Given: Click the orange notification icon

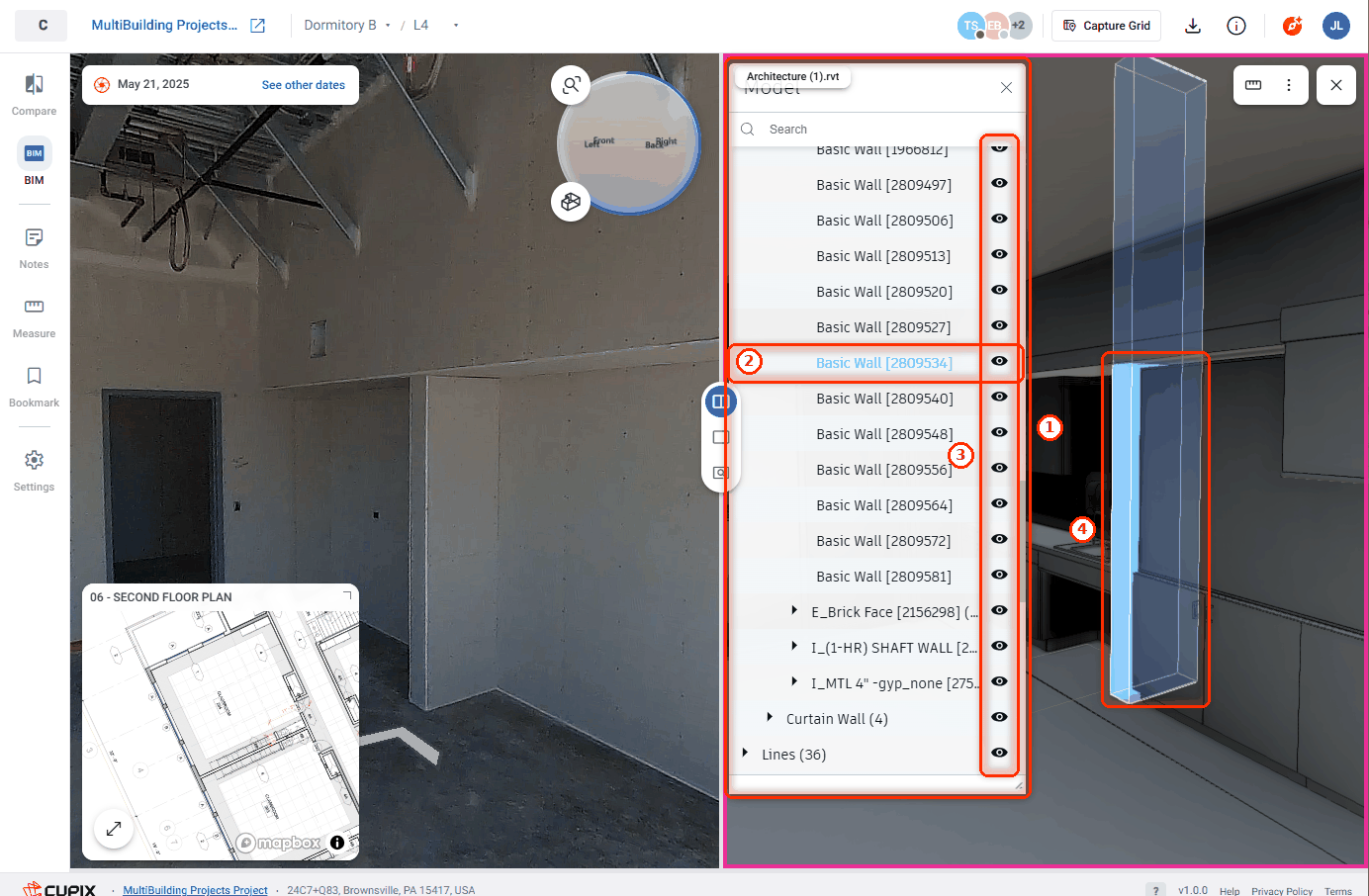Looking at the screenshot, I should (x=1292, y=26).
